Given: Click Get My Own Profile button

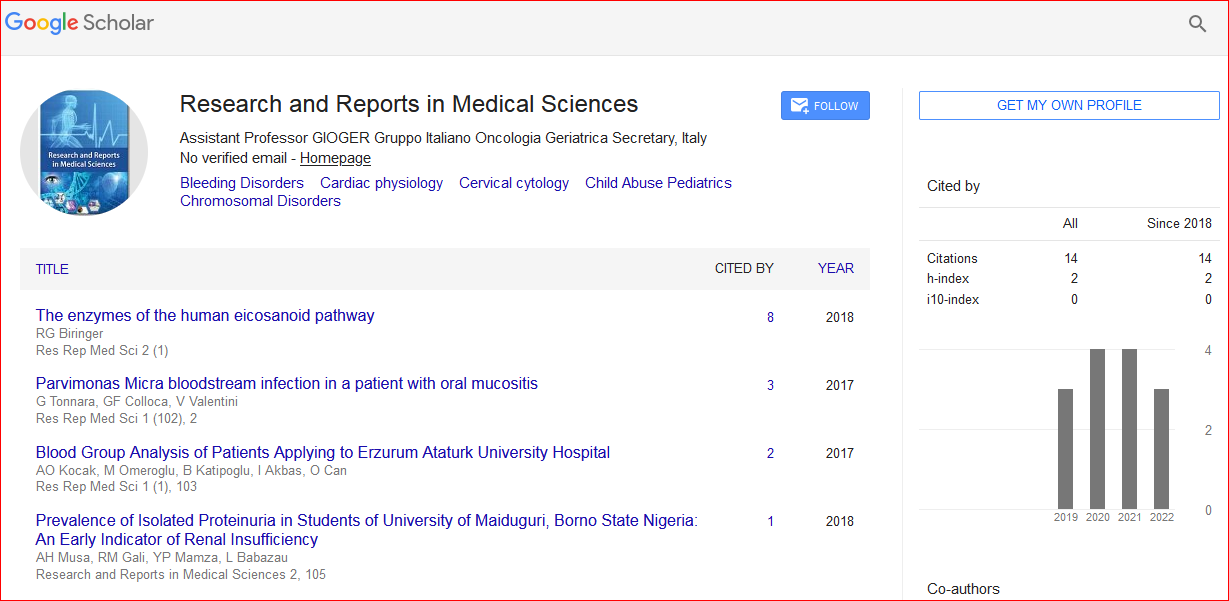Looking at the screenshot, I should pyautogui.click(x=1068, y=105).
